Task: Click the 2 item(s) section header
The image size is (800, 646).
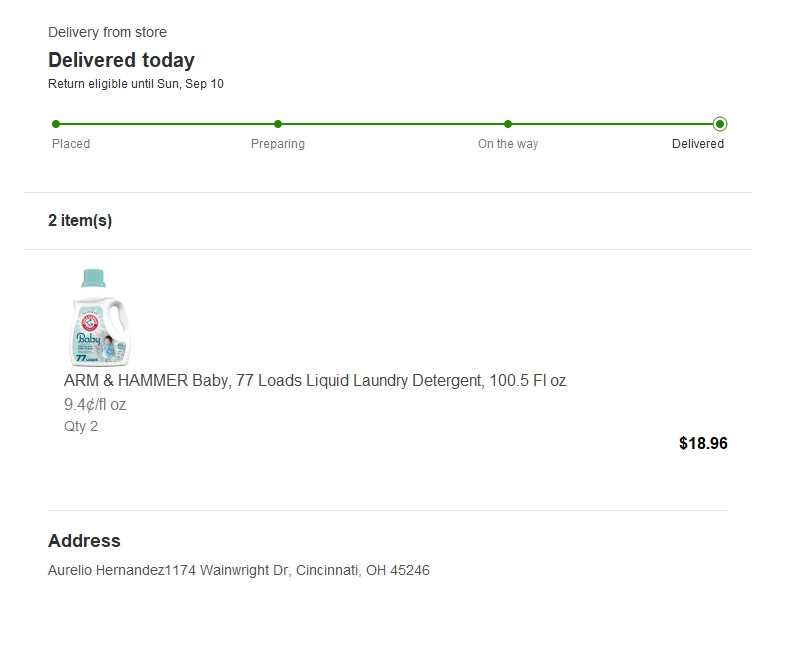Action: click(x=80, y=220)
